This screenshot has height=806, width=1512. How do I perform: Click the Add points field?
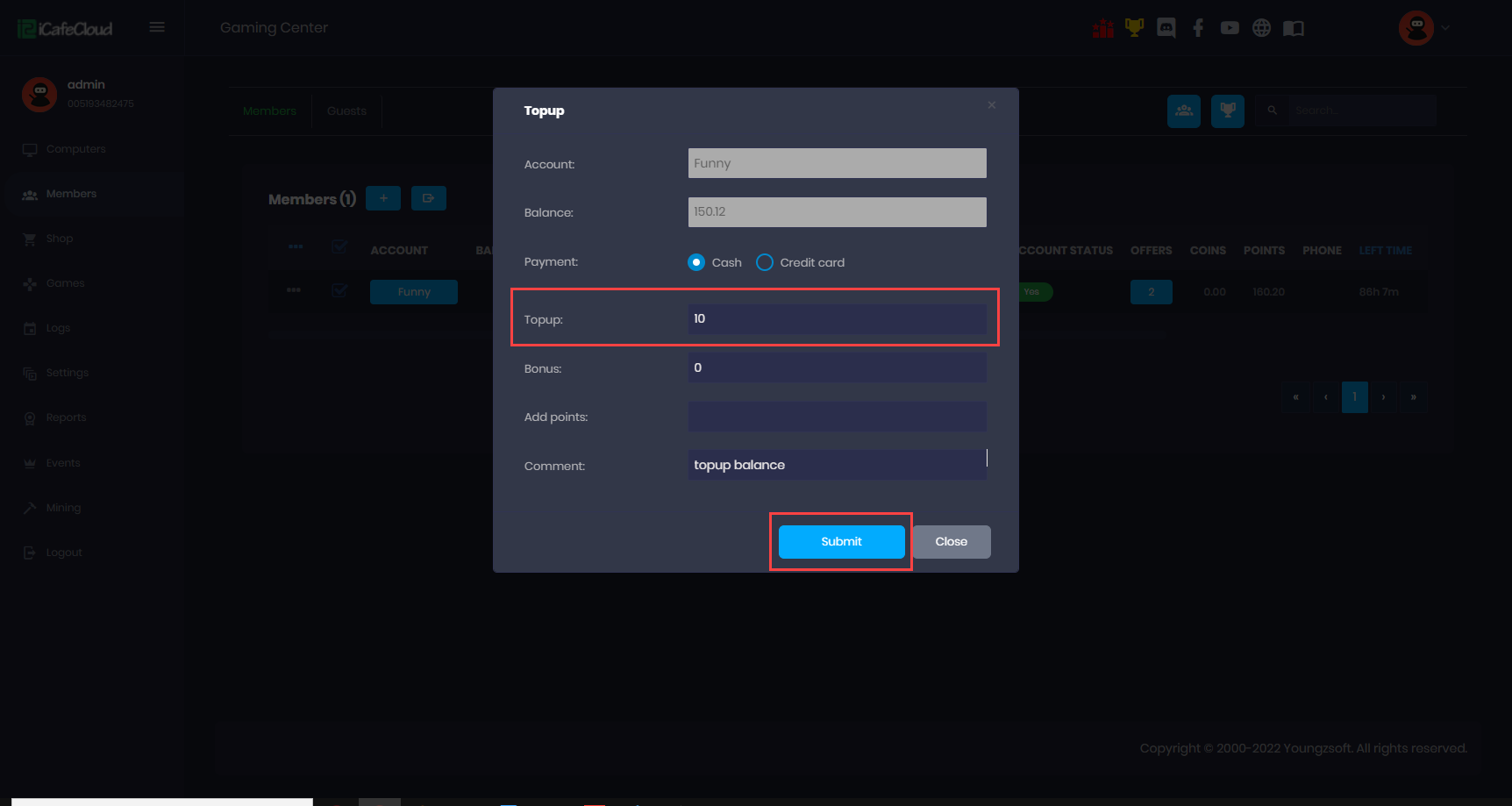click(838, 417)
